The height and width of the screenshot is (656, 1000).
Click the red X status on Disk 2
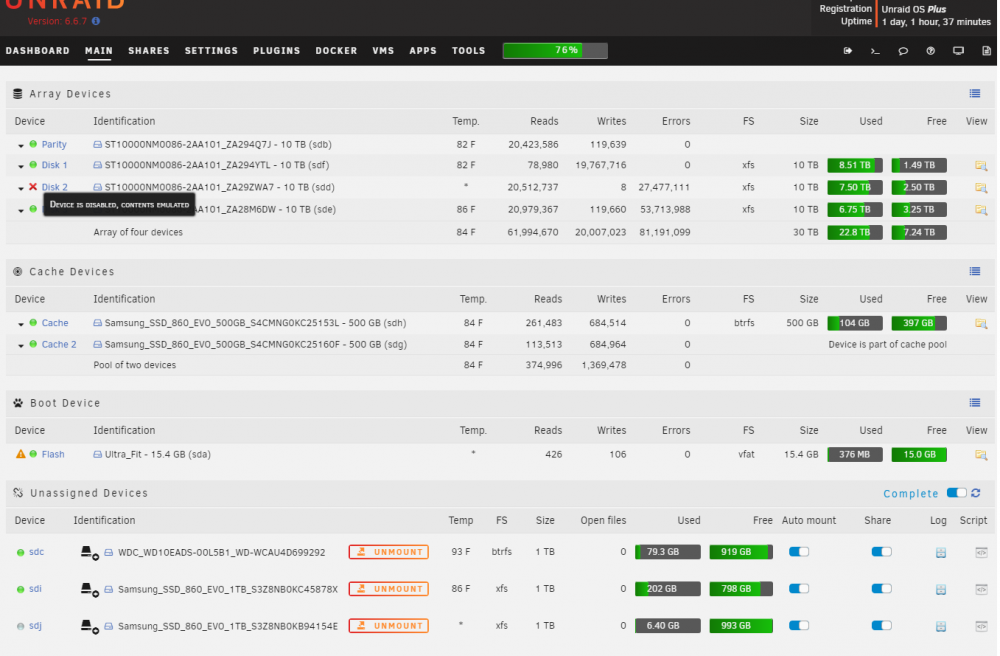click(x=33, y=187)
